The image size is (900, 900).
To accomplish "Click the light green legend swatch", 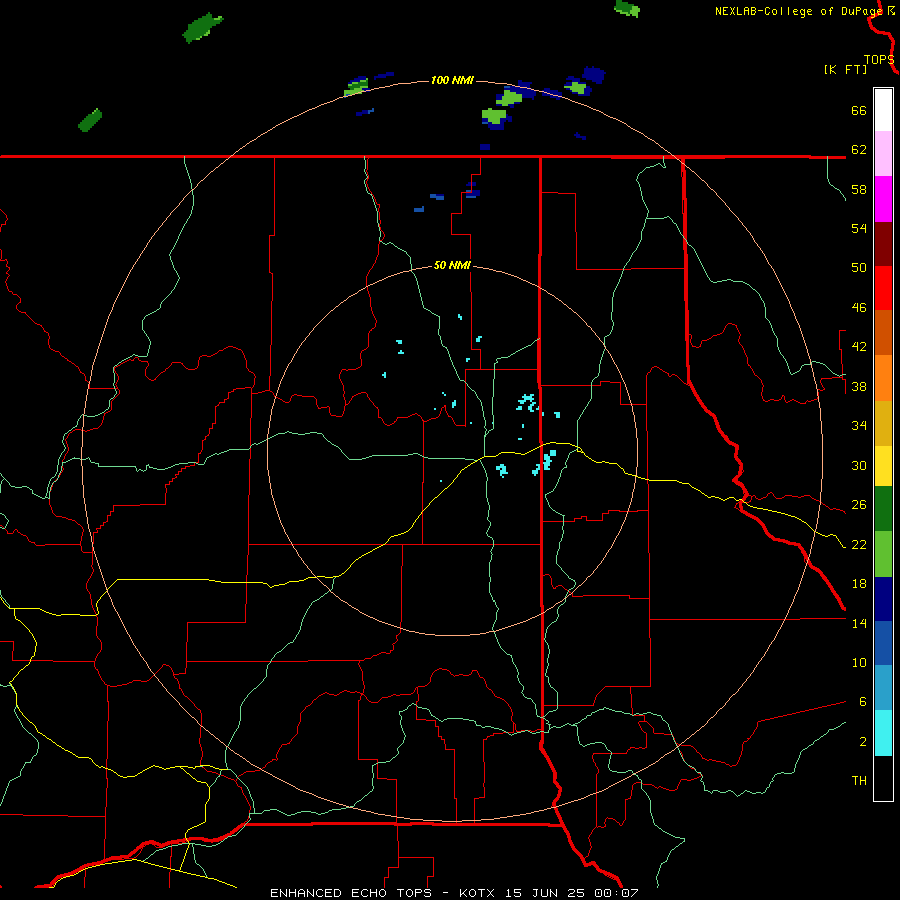I will 883,554.
